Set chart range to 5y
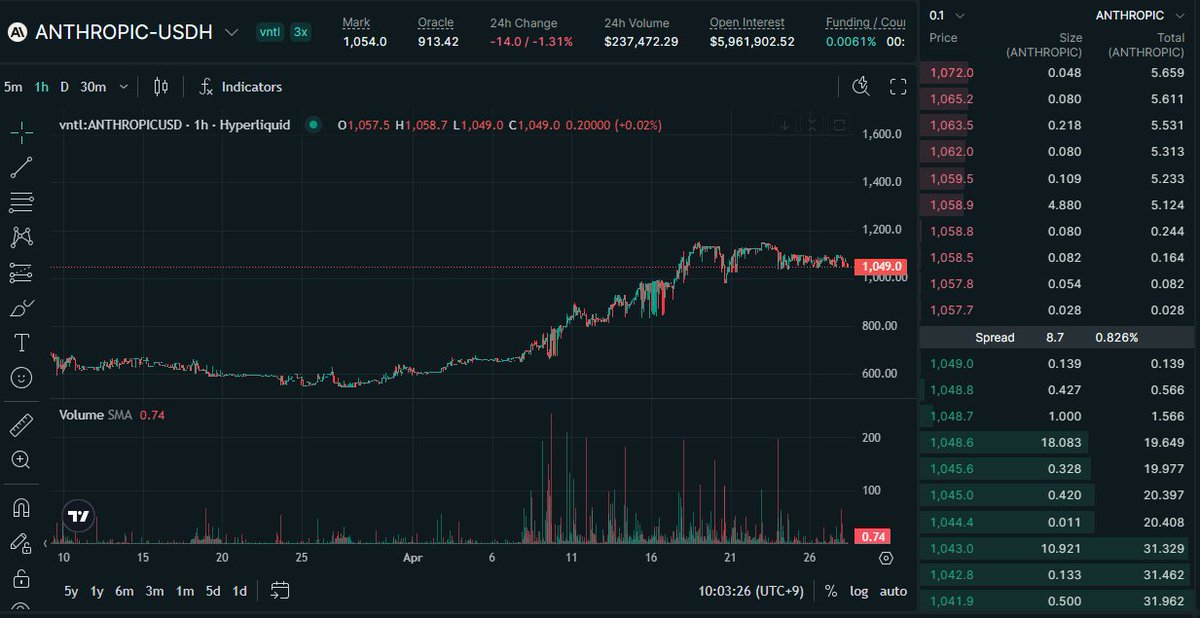Screen dimensions: 1200x618 point(71,591)
